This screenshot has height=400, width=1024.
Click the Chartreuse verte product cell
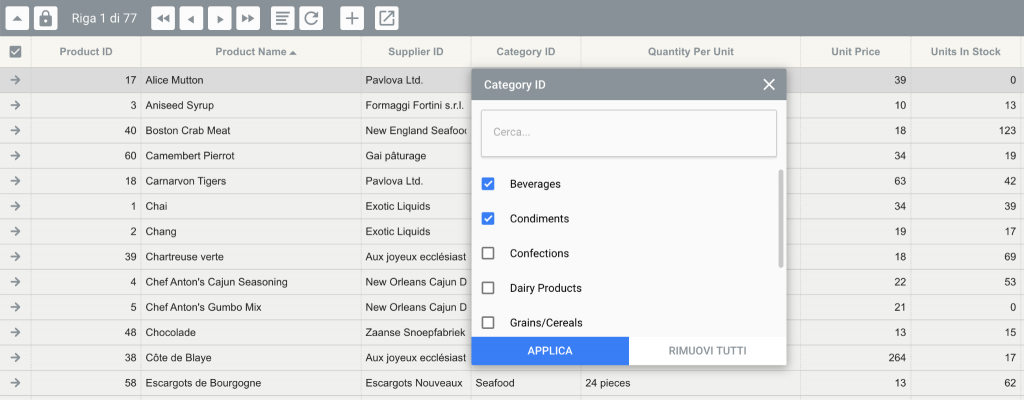point(251,257)
